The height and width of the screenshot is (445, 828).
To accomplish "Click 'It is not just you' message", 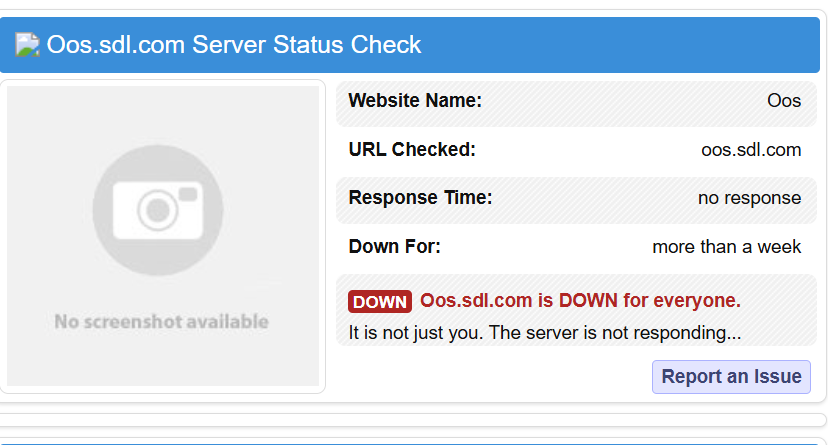I will 544,333.
